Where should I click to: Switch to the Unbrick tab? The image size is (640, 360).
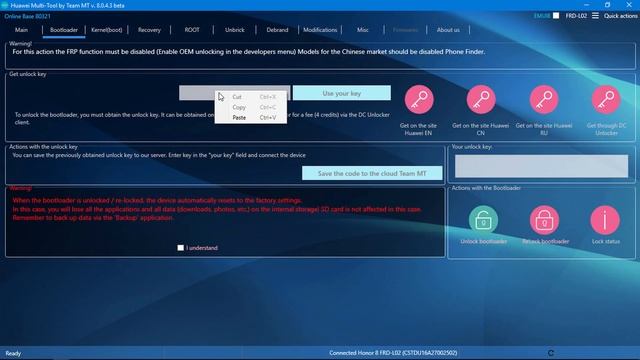click(x=235, y=30)
